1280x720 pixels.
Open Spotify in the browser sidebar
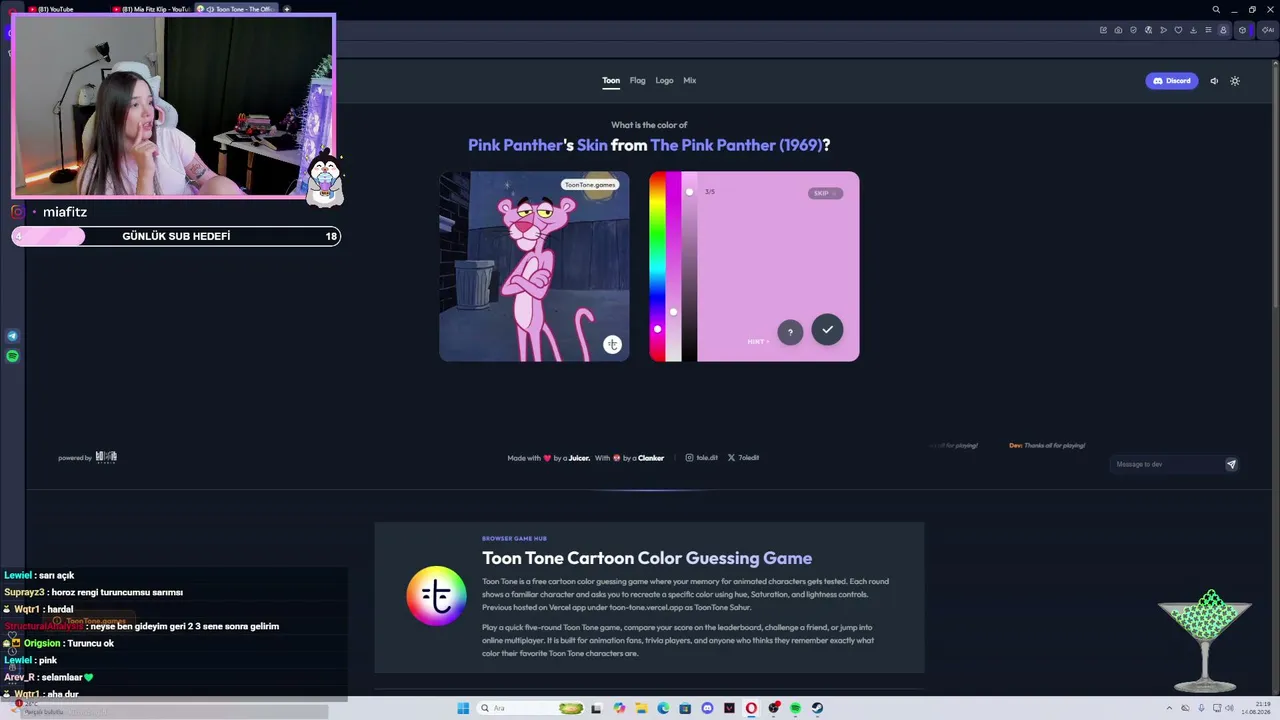coord(12,356)
